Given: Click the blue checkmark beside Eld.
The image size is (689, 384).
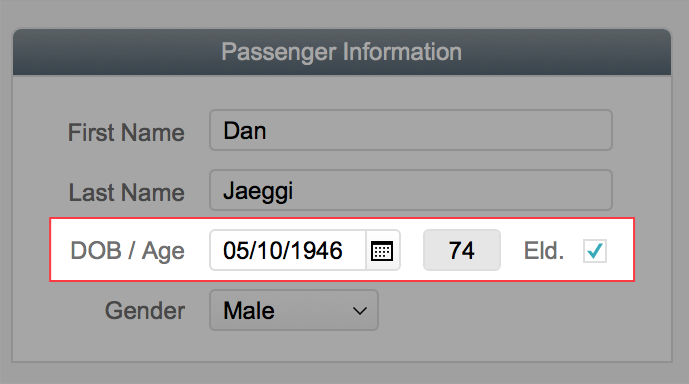Looking at the screenshot, I should pos(595,251).
